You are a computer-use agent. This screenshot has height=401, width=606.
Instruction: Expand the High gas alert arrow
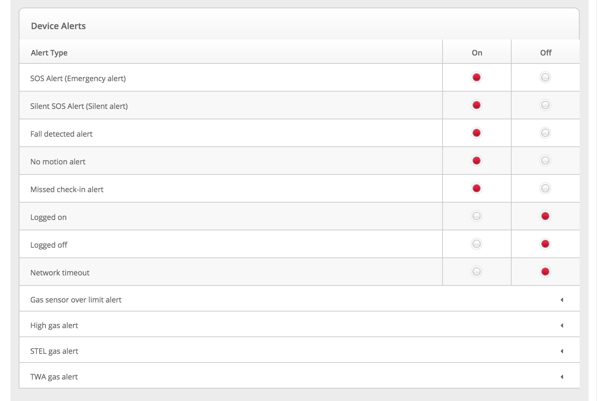tap(562, 325)
